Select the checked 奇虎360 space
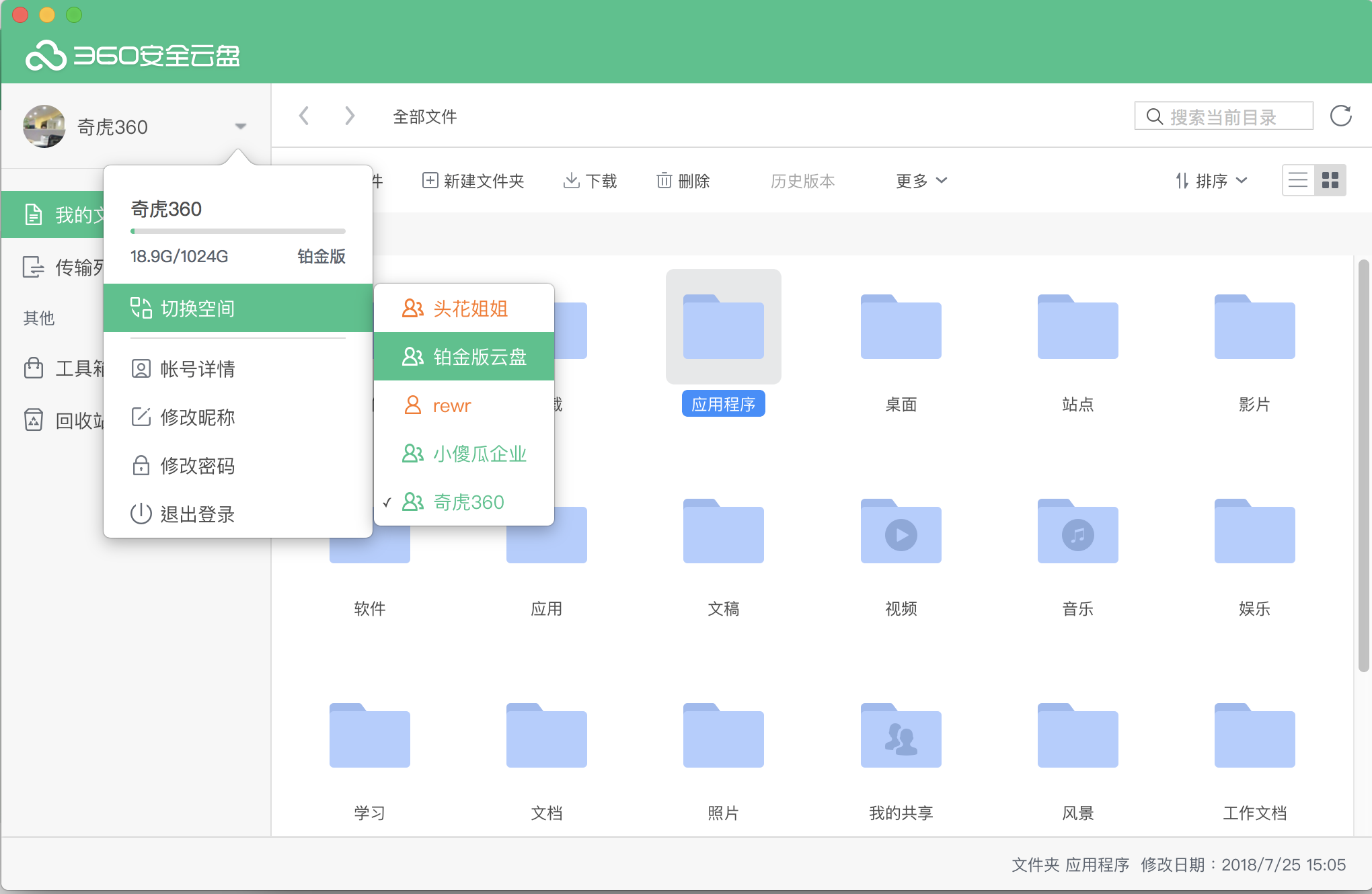 [464, 502]
